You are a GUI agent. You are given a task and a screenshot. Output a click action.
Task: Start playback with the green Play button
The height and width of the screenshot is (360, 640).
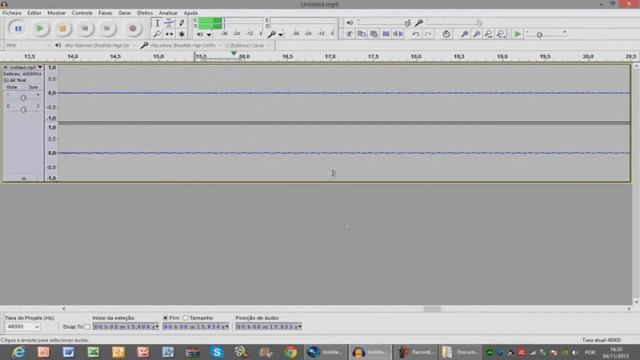point(40,29)
